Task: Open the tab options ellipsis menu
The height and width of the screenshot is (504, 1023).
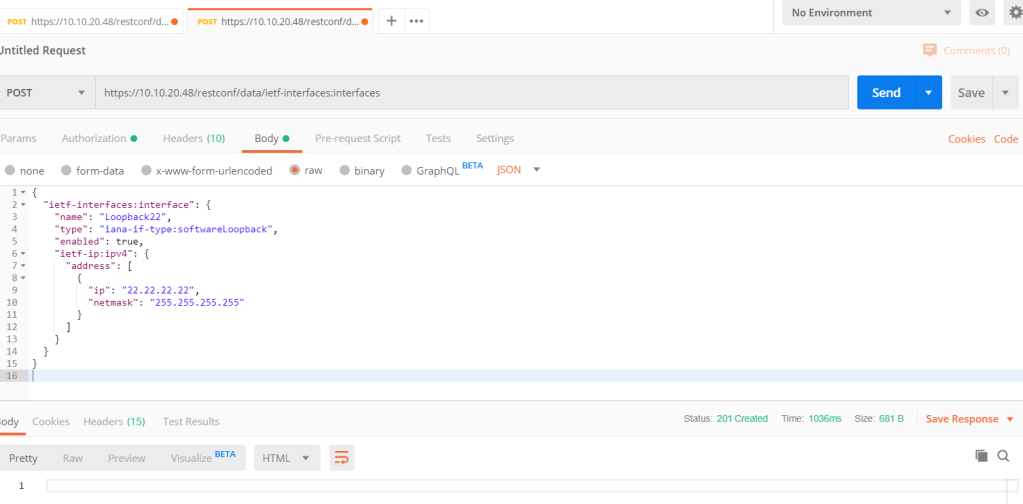Action: (415, 20)
